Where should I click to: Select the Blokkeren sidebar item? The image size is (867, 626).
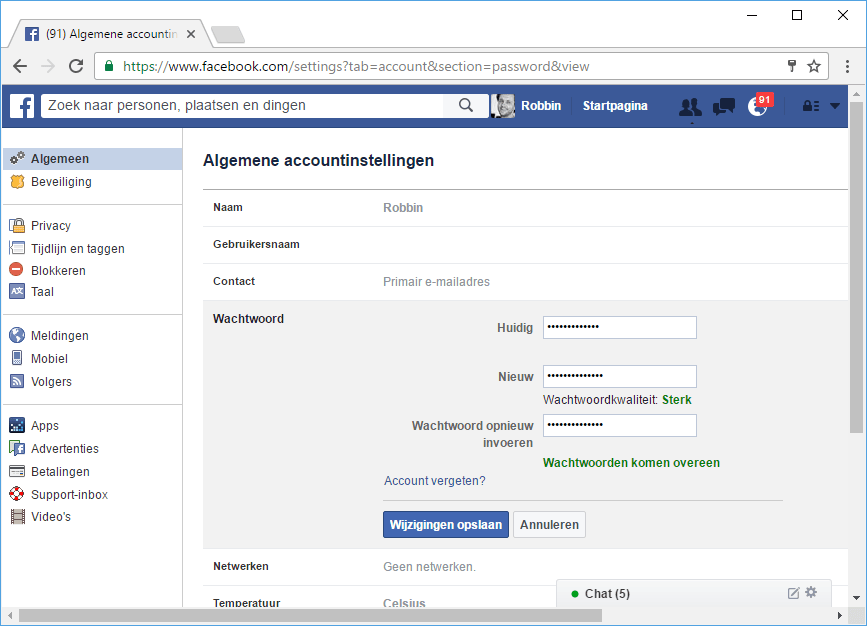57,270
